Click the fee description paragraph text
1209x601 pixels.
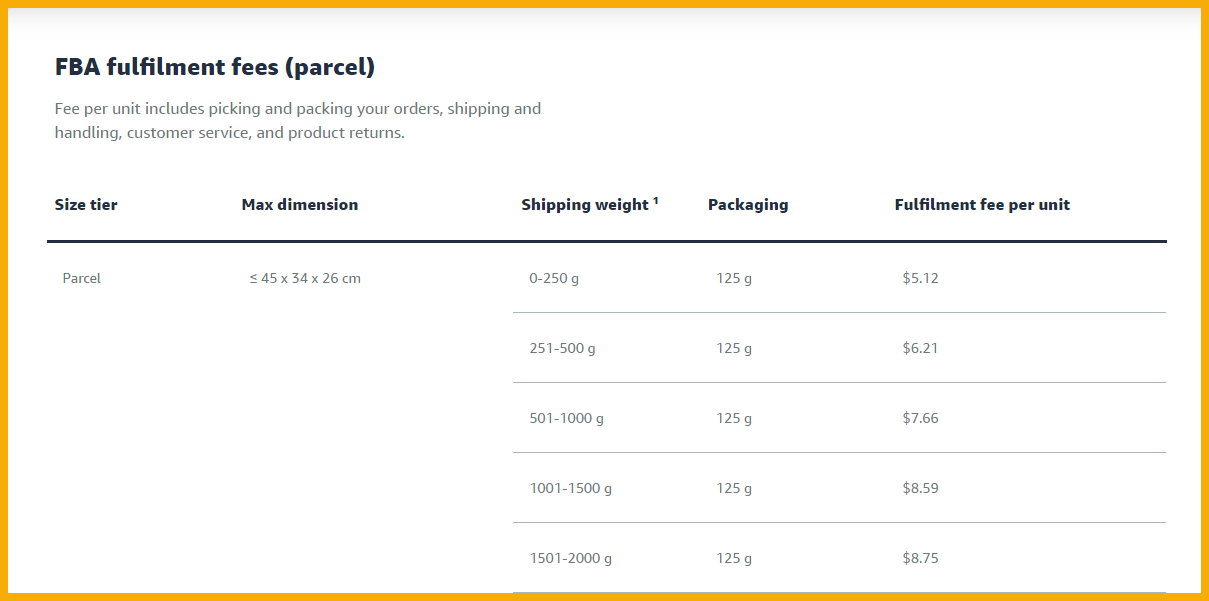coord(297,121)
